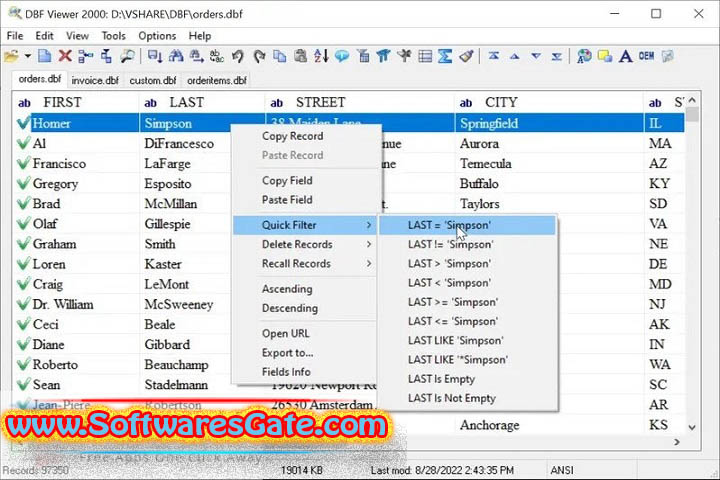Open the Tools menu

pos(113,36)
